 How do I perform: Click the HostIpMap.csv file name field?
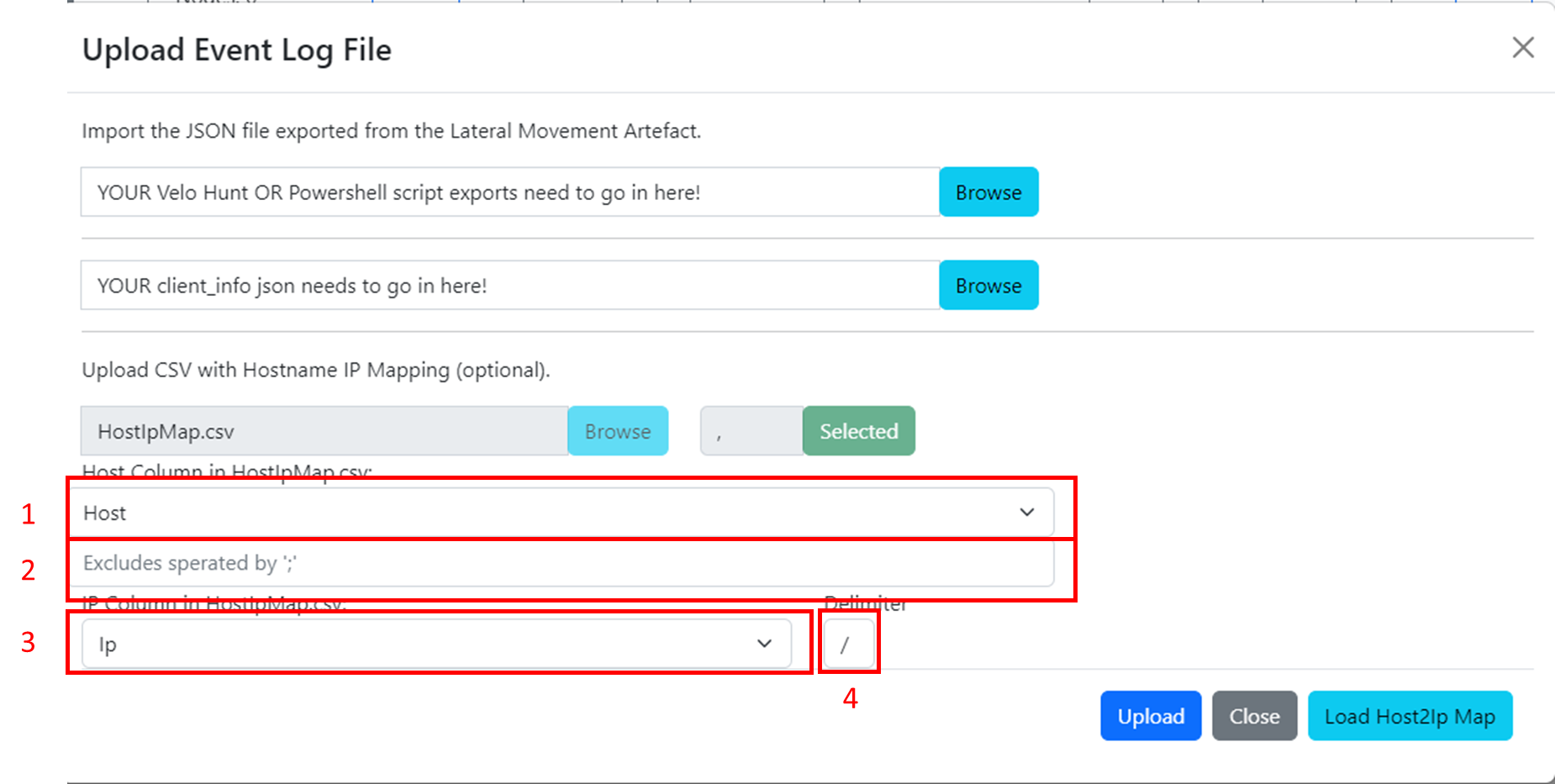(324, 431)
